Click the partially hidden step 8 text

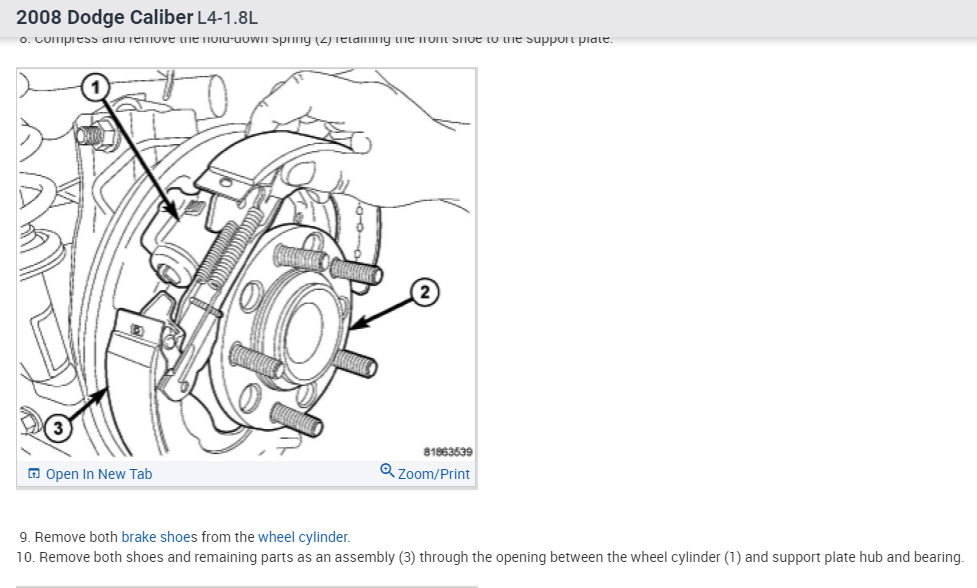tap(317, 40)
